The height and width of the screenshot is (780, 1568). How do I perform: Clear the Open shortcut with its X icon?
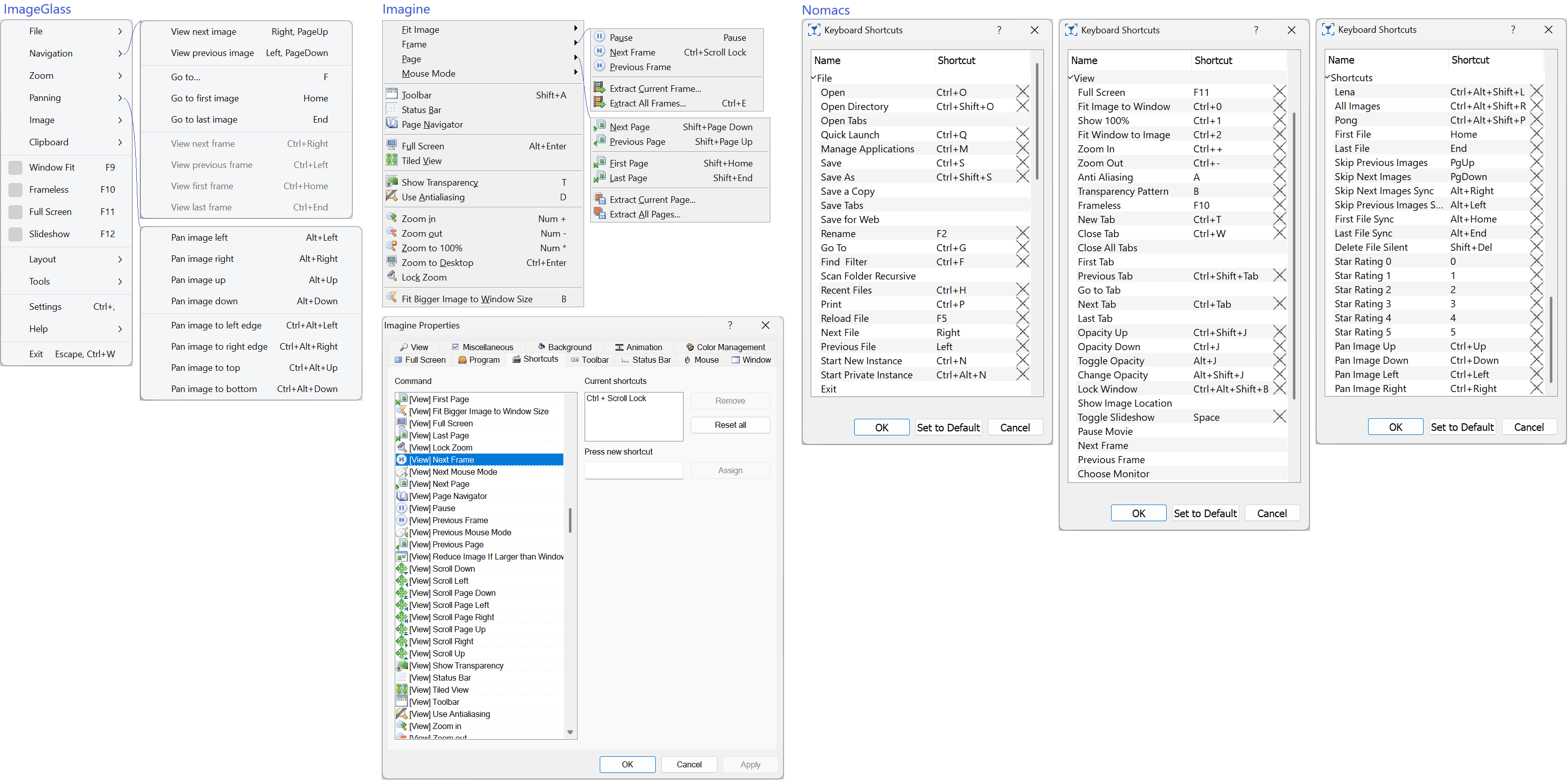(1023, 92)
